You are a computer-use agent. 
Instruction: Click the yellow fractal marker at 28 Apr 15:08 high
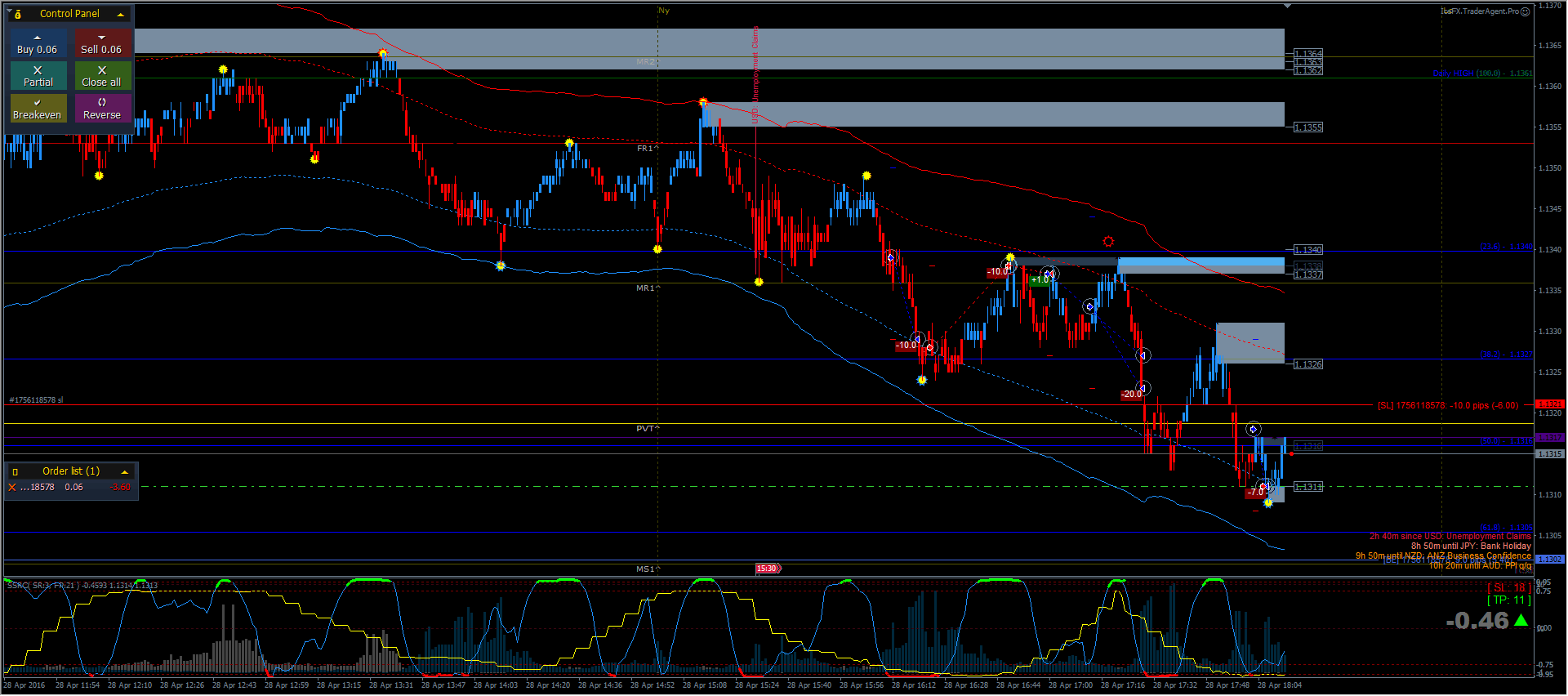[x=703, y=102]
